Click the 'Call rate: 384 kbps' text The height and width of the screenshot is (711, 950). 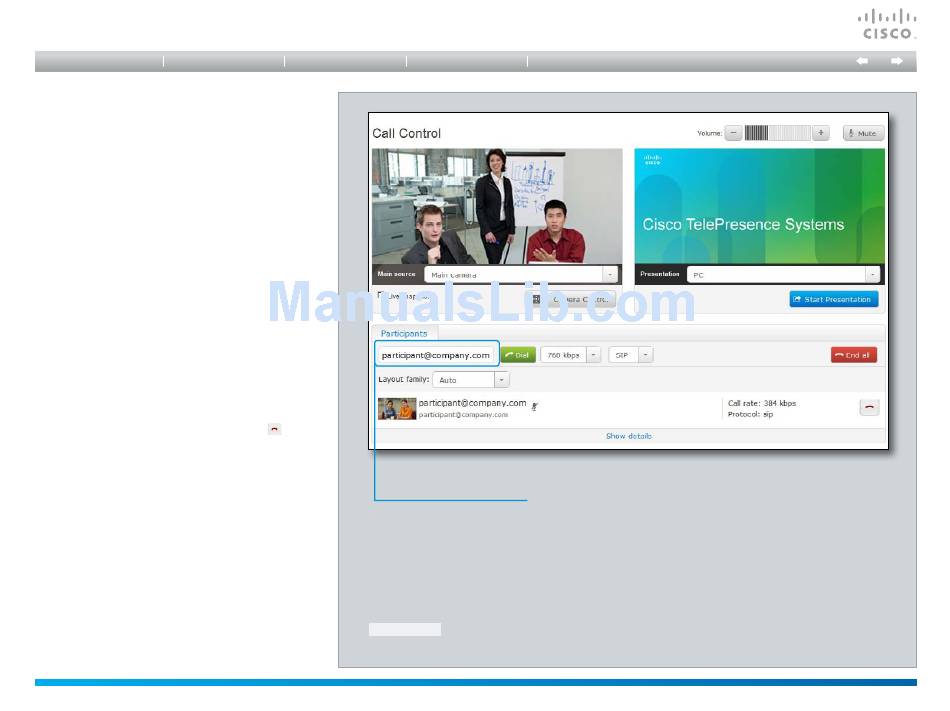tap(762, 403)
